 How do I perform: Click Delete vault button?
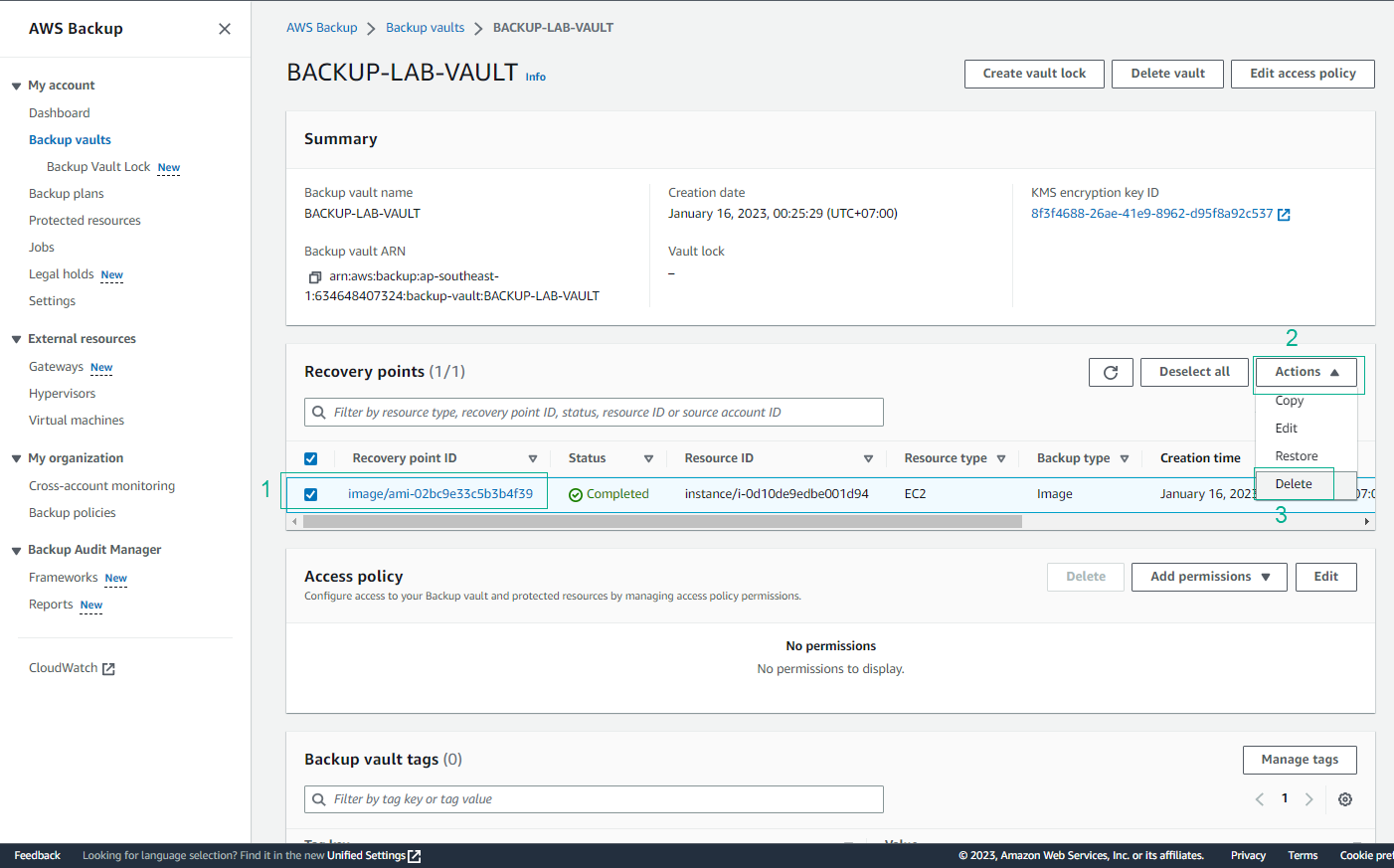coord(1167,74)
